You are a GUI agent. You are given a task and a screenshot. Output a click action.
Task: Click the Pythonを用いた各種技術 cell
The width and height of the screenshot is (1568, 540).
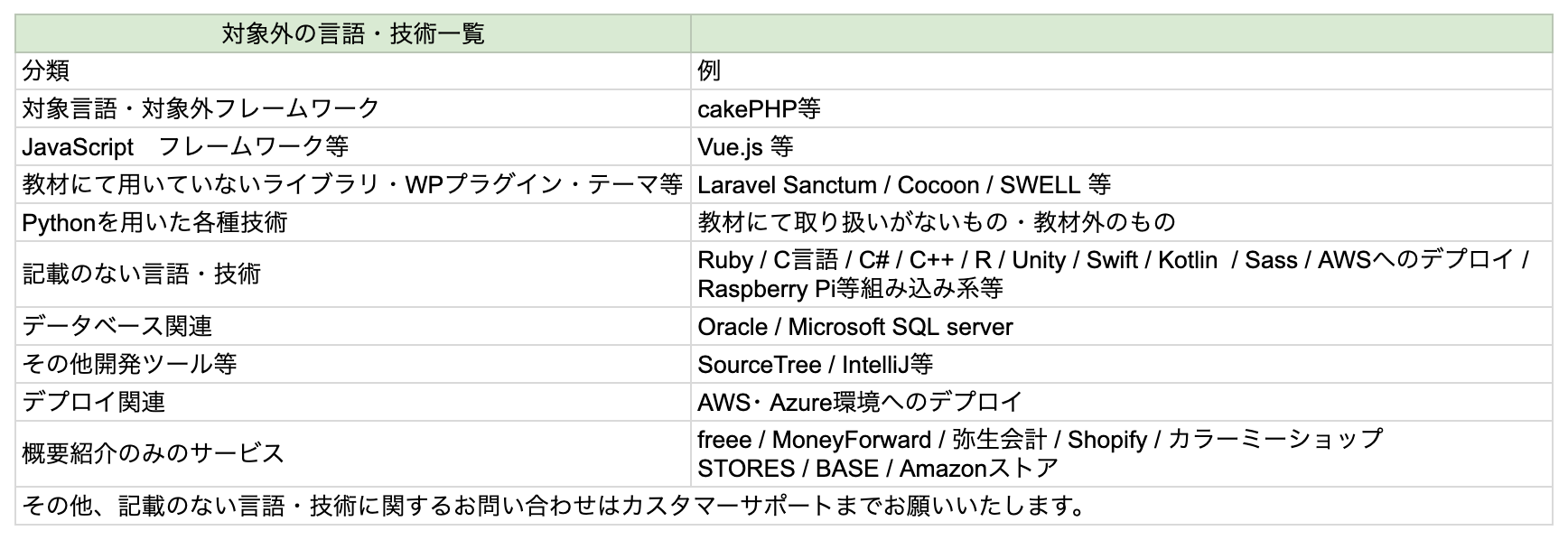pos(353,222)
